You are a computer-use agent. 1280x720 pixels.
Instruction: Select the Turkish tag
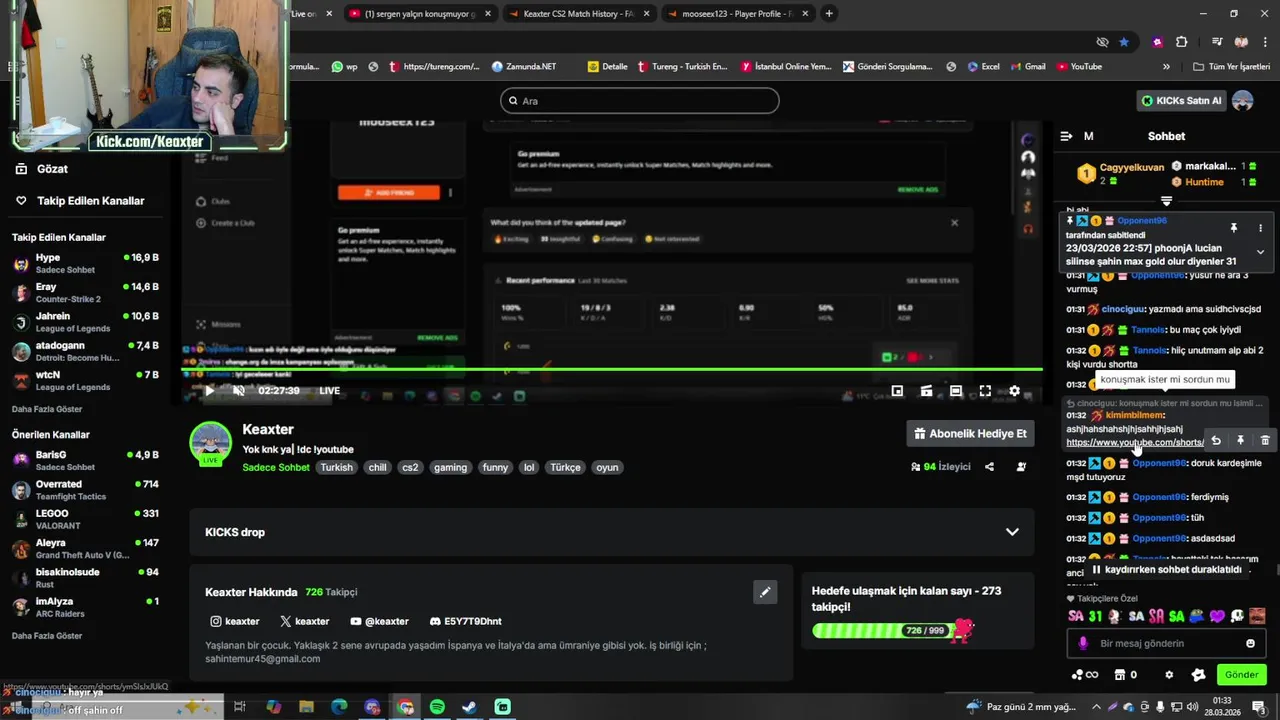tap(336, 468)
